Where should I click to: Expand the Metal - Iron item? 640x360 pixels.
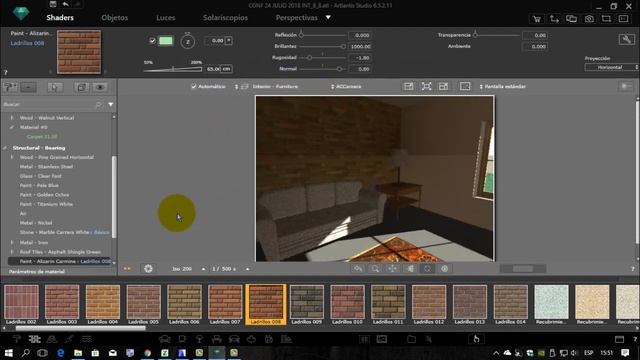coord(12,242)
